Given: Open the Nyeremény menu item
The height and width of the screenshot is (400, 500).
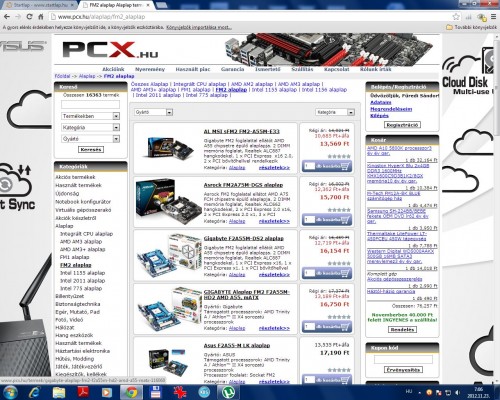Looking at the screenshot, I should click(x=150, y=69).
